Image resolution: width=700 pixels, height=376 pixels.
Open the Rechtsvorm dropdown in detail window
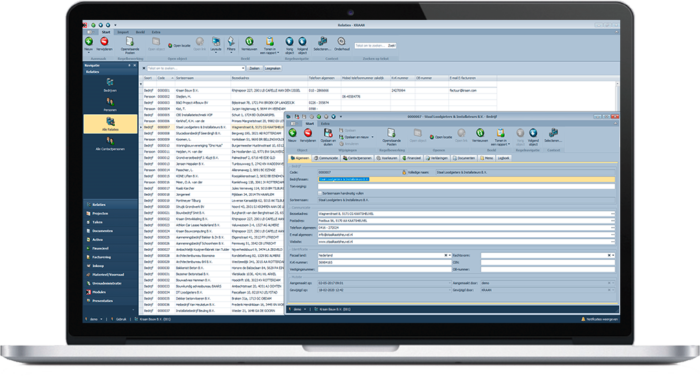click(613, 255)
